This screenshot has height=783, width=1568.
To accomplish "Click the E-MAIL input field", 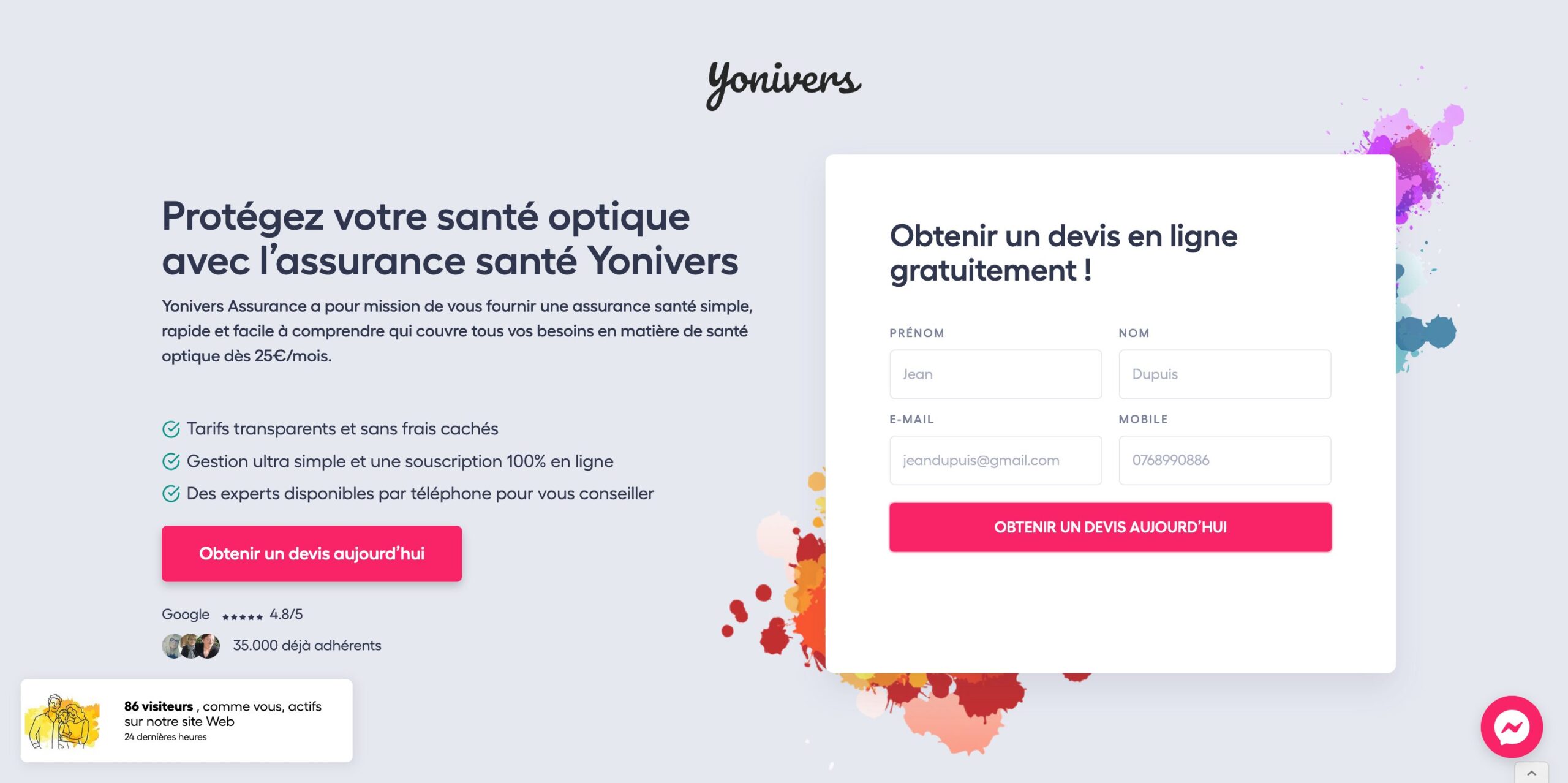I will tap(995, 459).
